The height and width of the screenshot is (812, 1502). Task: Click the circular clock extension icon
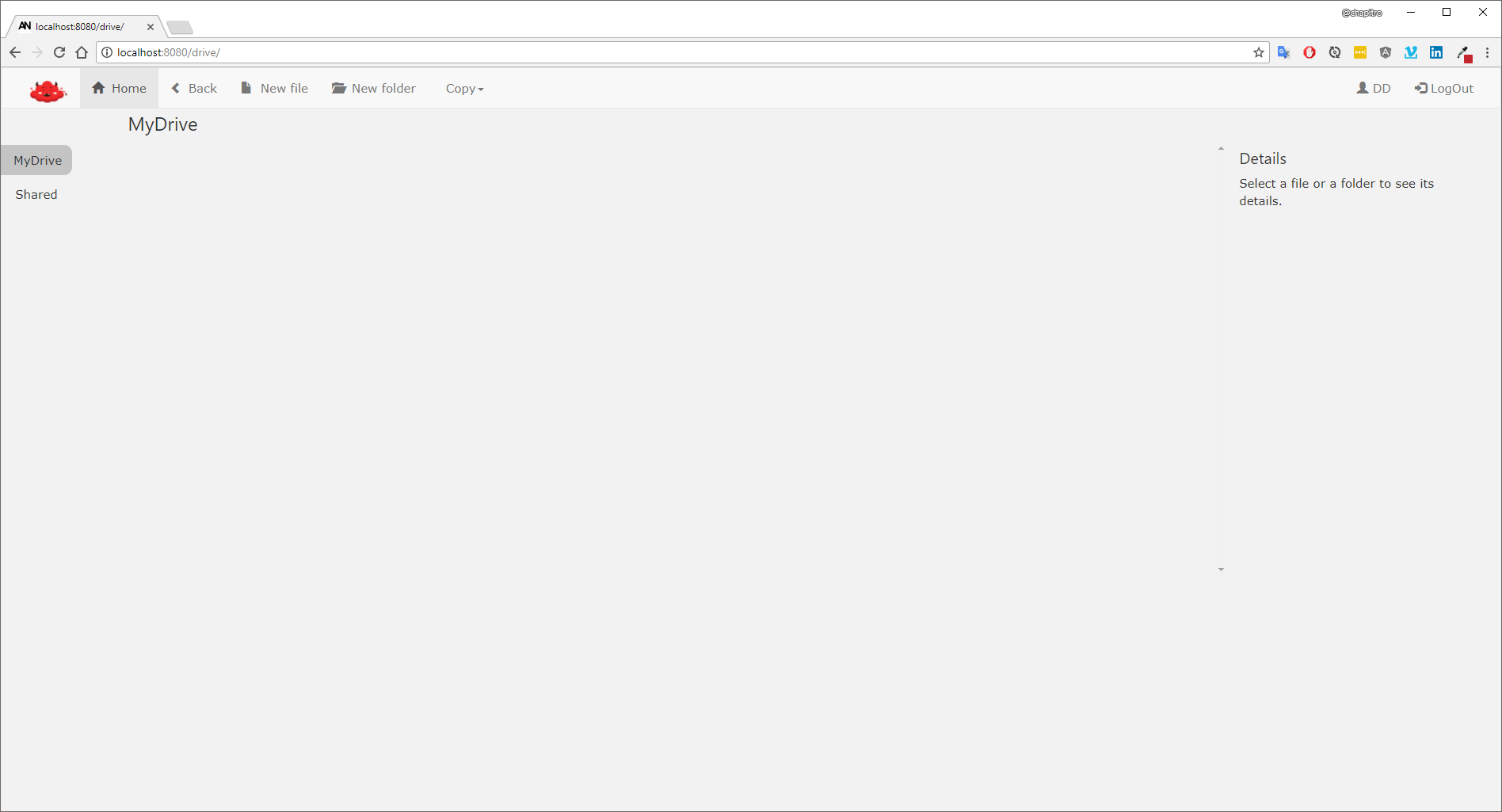pos(1335,52)
